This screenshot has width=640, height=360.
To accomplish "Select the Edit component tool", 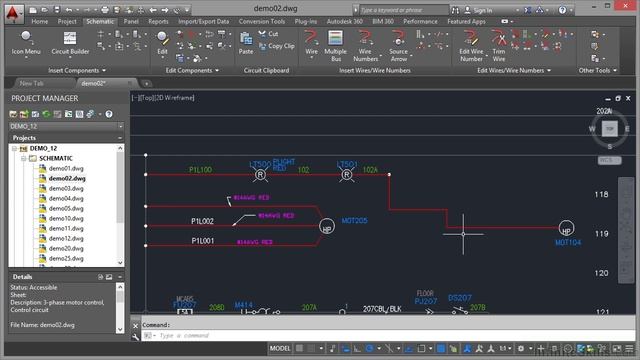I will (x=162, y=44).
